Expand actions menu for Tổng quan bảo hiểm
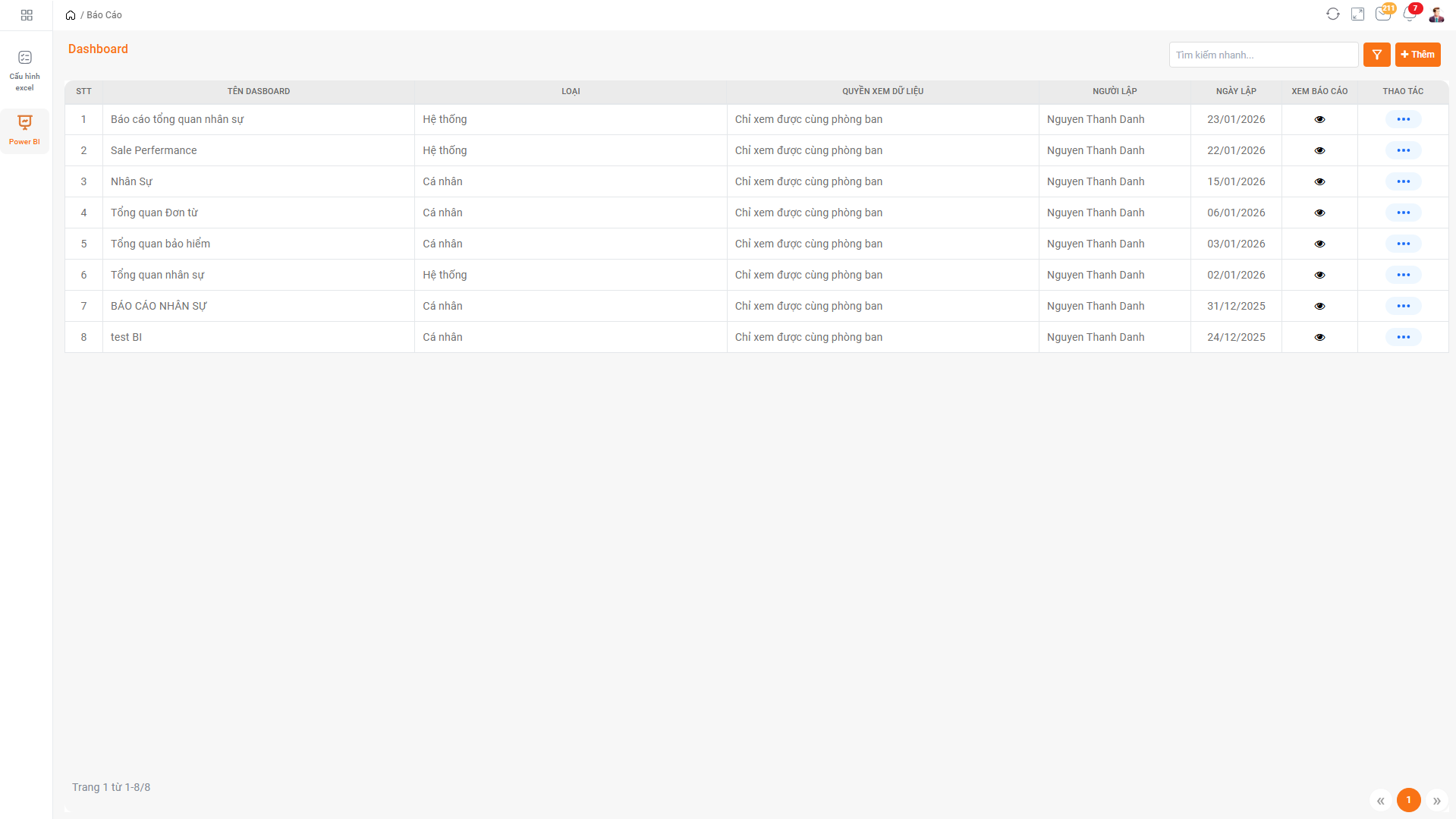The image size is (1456, 819). (x=1403, y=244)
